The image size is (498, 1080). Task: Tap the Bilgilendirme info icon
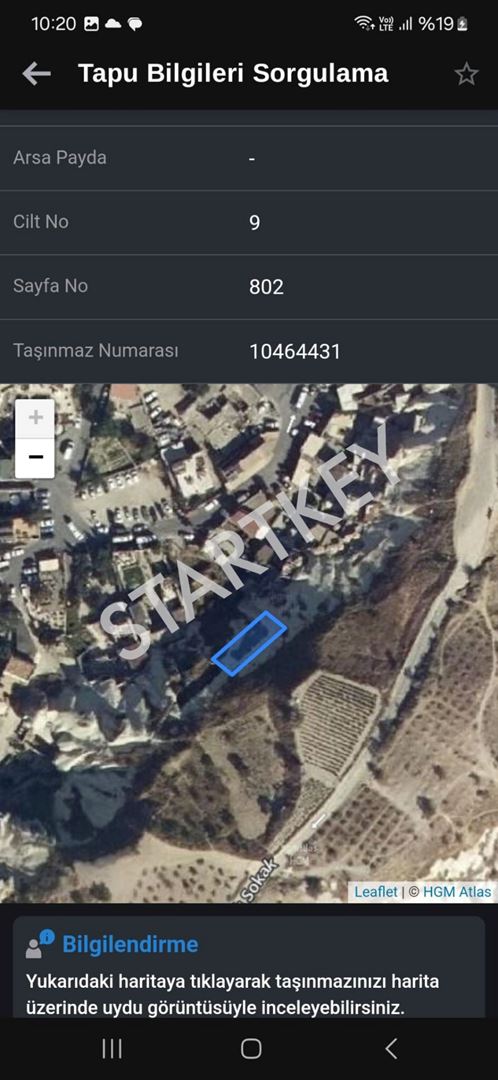click(39, 944)
